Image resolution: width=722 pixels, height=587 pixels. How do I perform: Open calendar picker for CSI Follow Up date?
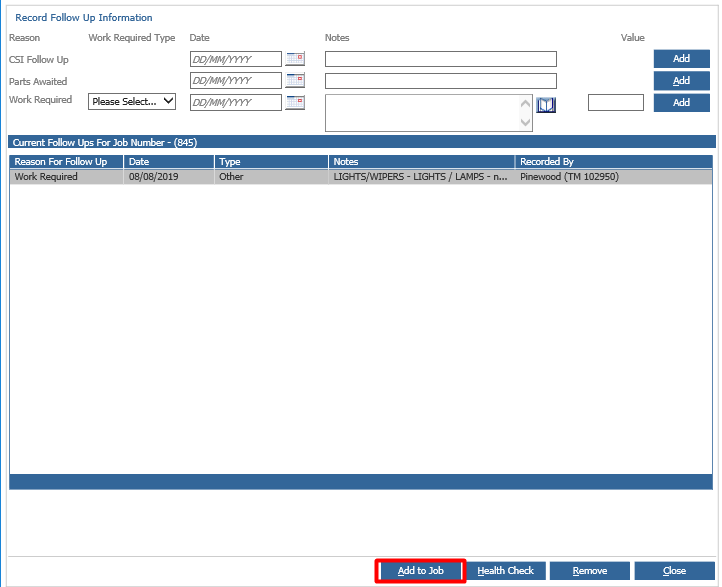pos(295,59)
